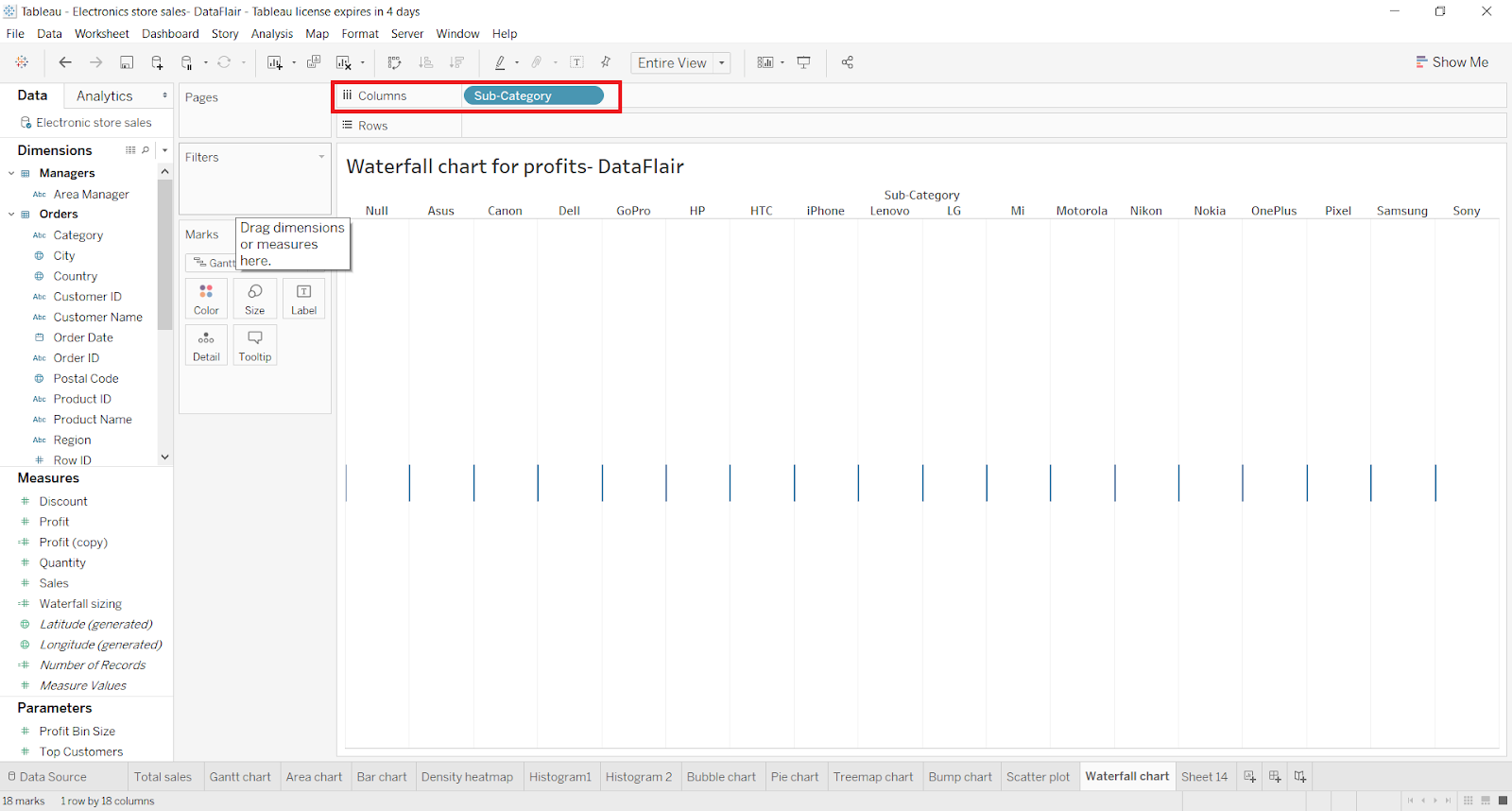Select the Profit measure field
1512x811 pixels.
pyautogui.click(x=54, y=522)
